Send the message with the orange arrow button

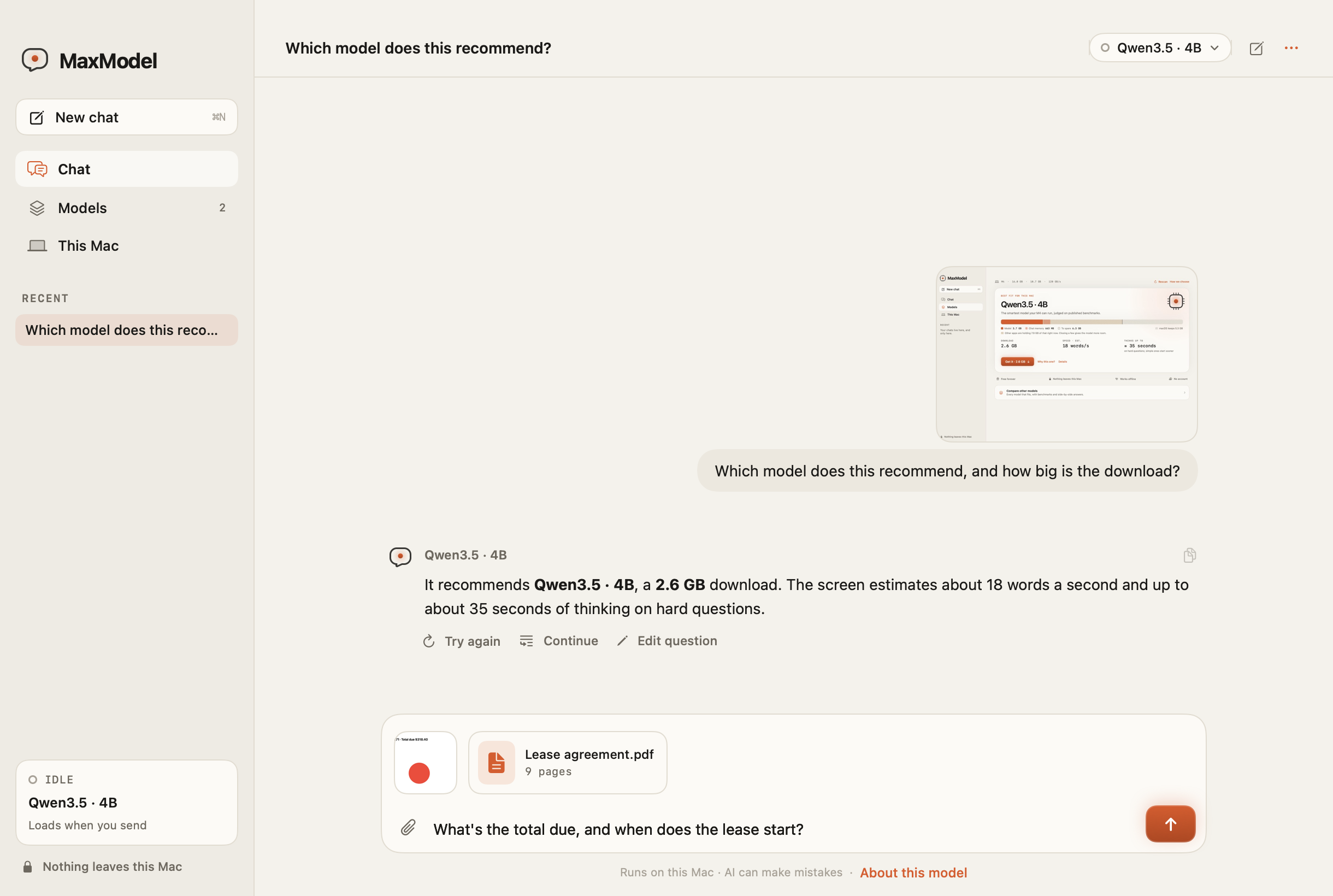point(1170,824)
